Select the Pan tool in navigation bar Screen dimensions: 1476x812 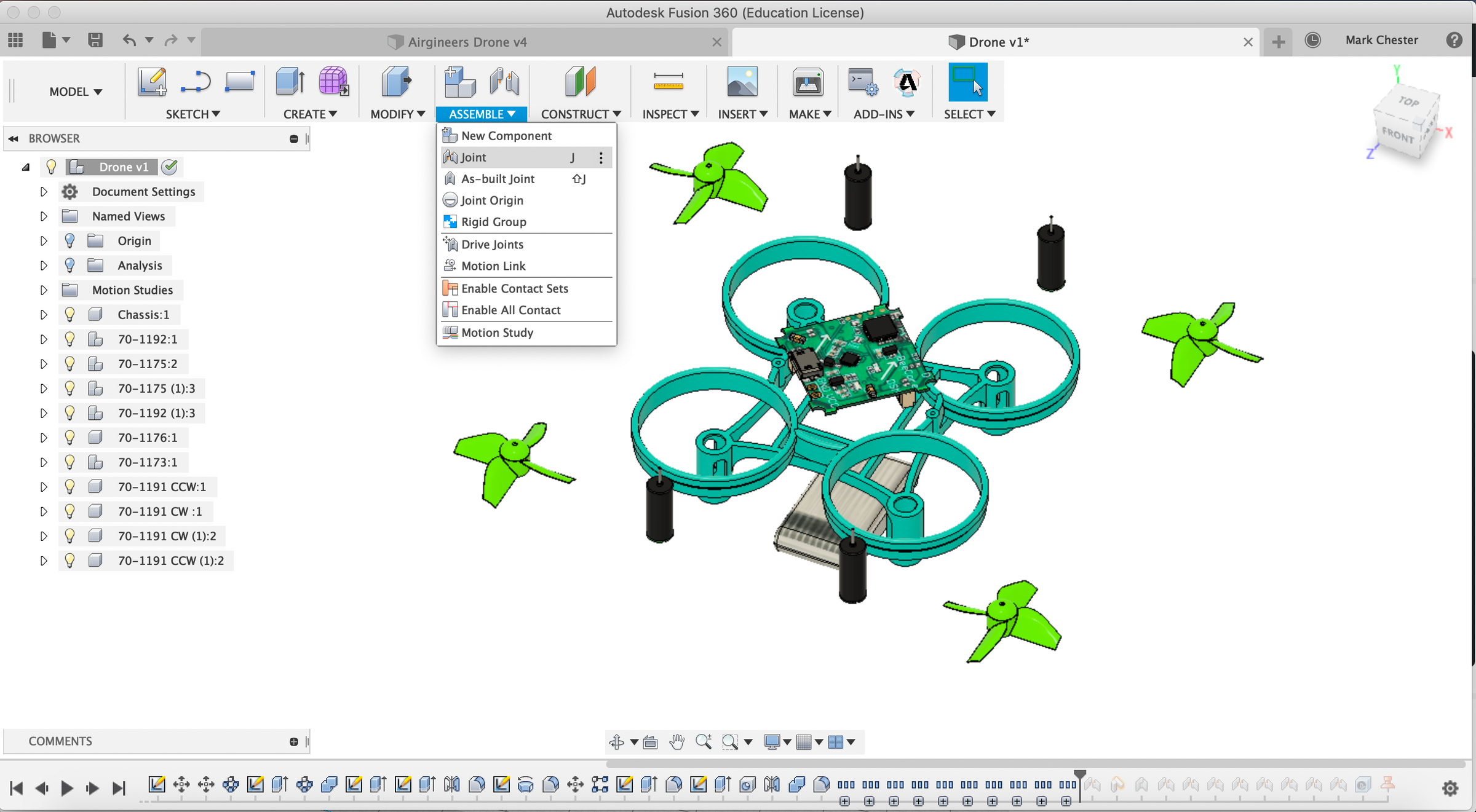click(x=676, y=741)
